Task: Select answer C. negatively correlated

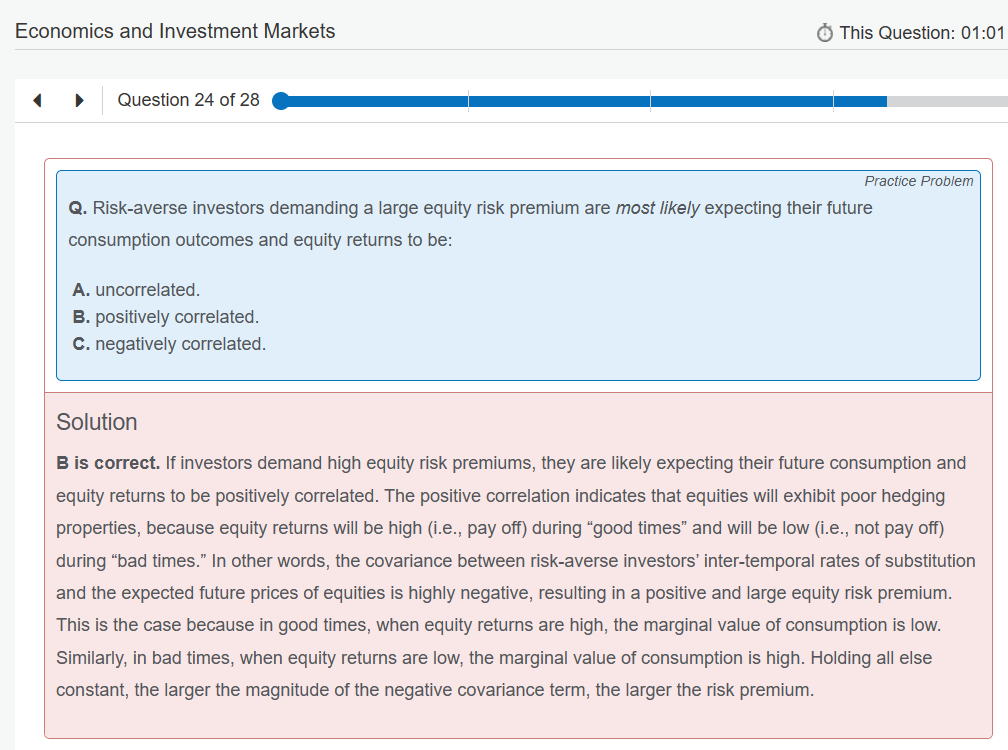Action: pos(169,344)
